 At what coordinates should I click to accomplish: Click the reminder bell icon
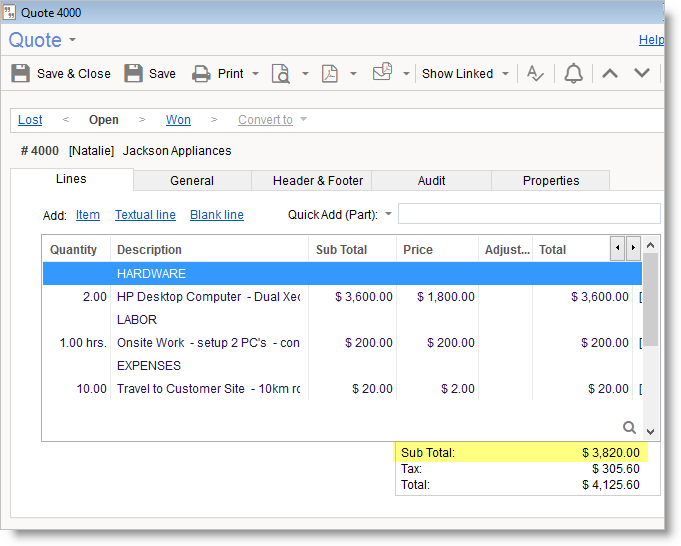573,73
